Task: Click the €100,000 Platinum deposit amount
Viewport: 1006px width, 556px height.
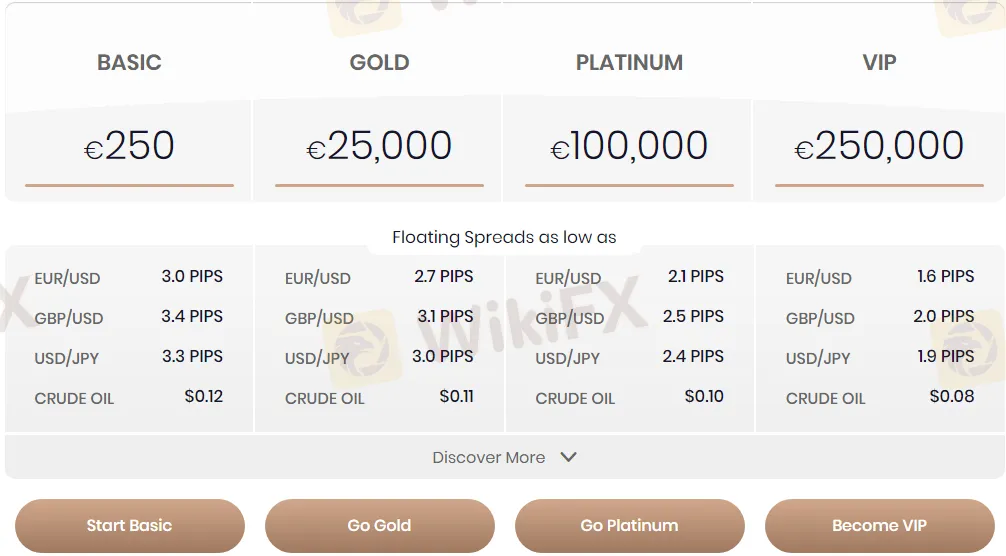Action: [629, 146]
